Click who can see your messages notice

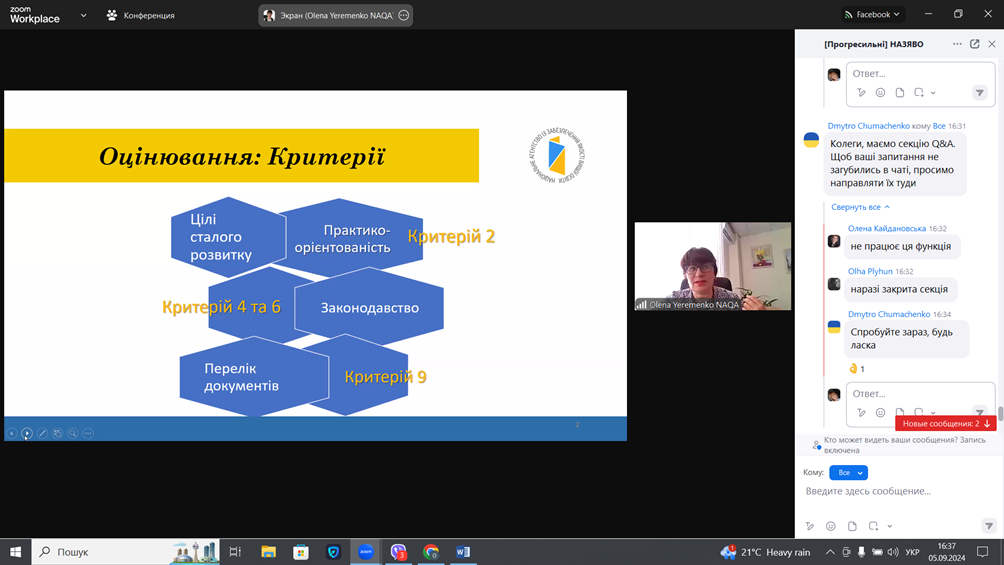click(900, 445)
